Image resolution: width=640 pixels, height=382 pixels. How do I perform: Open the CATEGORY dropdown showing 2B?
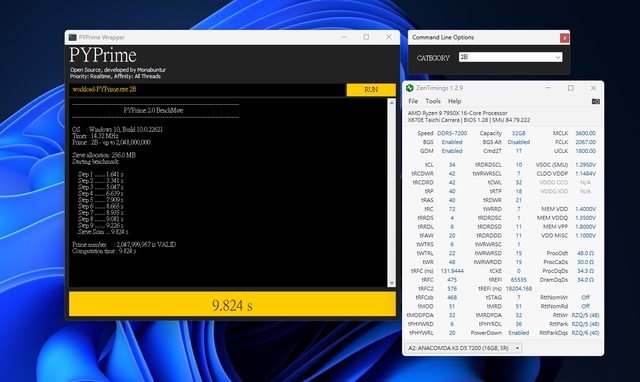(x=510, y=57)
